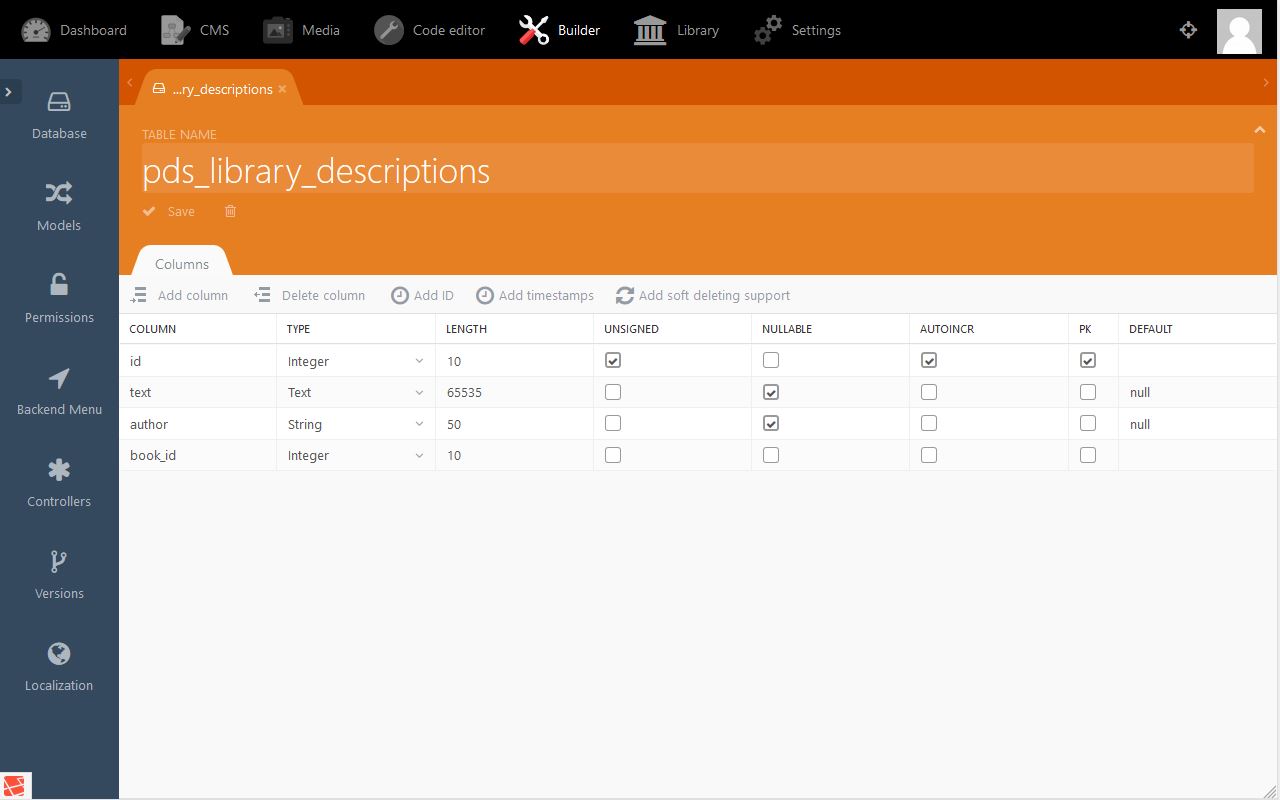Open Localization globe icon
Viewport: 1280px width, 800px height.
click(59, 654)
